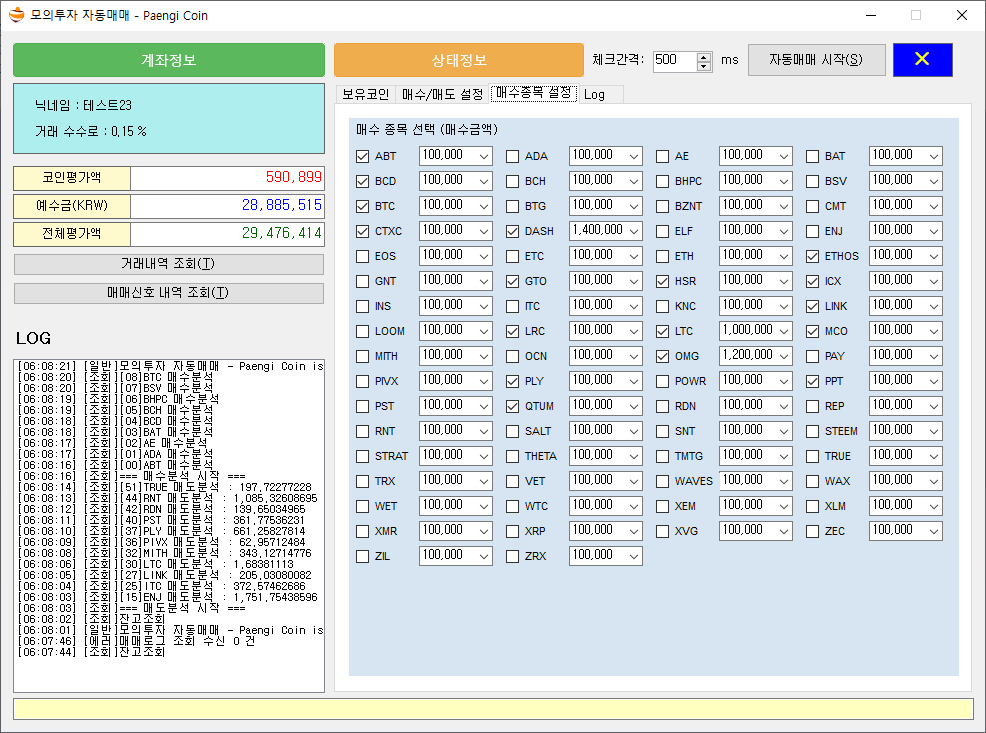Uncheck the CTXC coin checkbox
Image resolution: width=986 pixels, height=733 pixels.
coord(362,231)
